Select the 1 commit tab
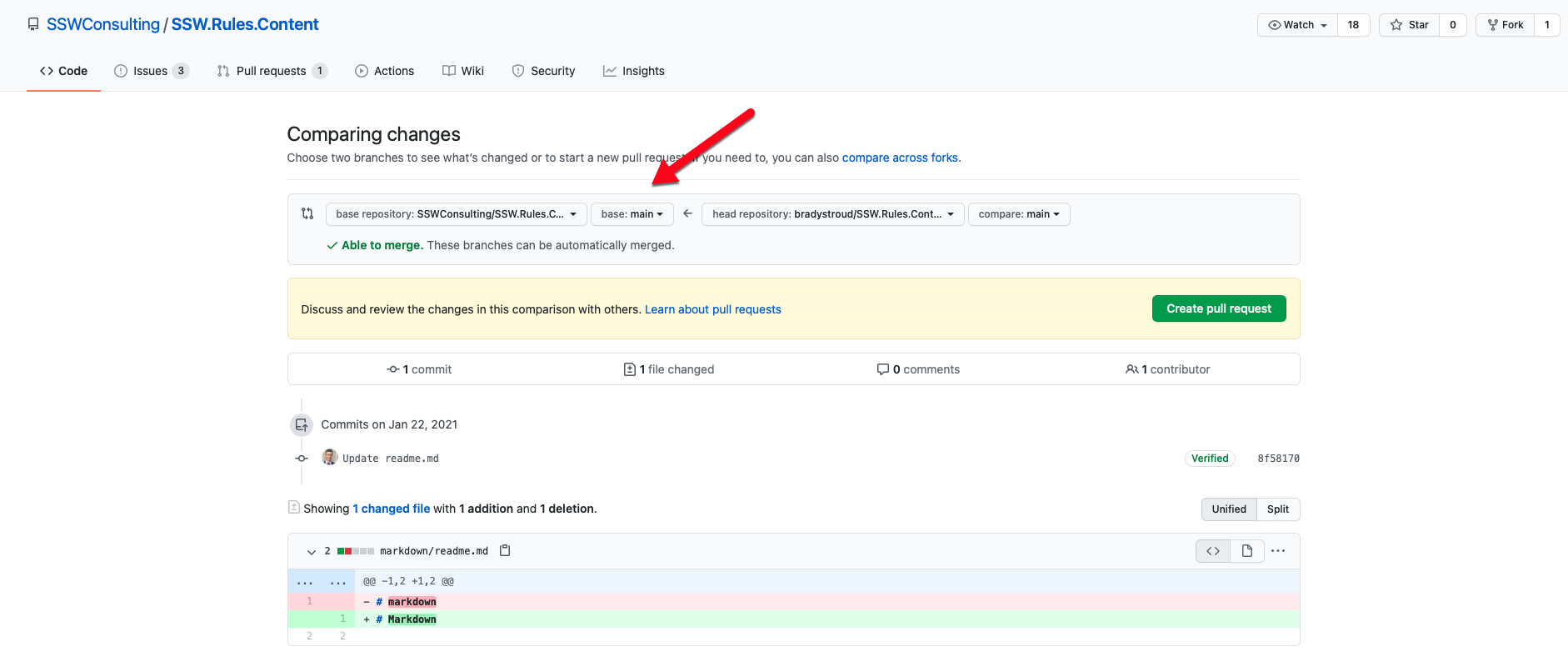 pos(419,369)
